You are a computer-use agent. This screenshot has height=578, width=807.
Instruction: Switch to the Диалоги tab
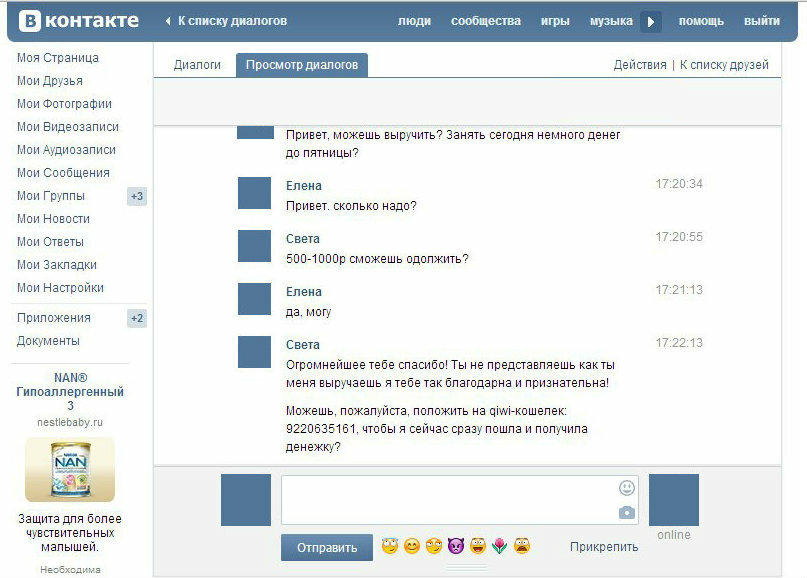197,65
